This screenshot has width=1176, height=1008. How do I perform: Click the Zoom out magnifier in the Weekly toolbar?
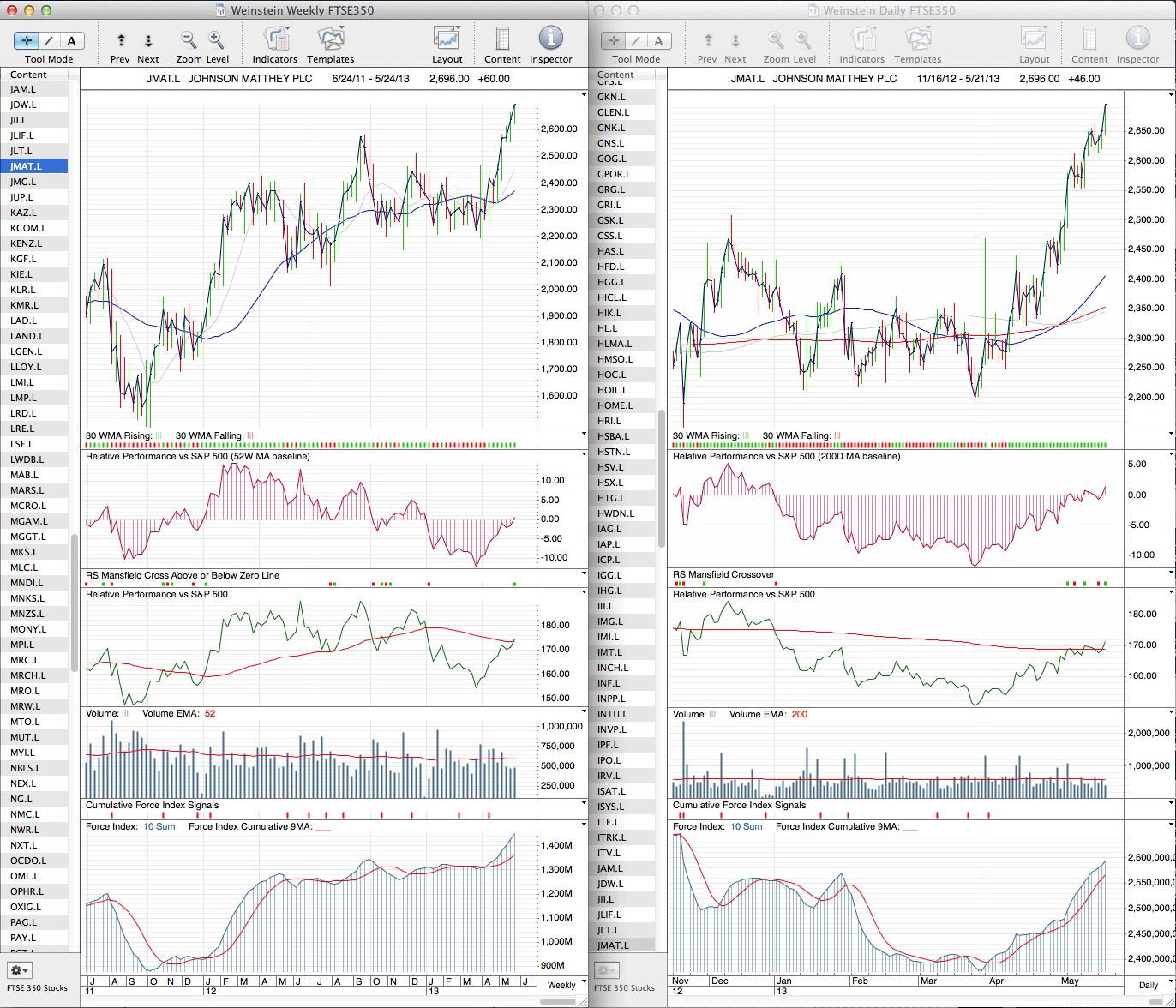coord(189,39)
